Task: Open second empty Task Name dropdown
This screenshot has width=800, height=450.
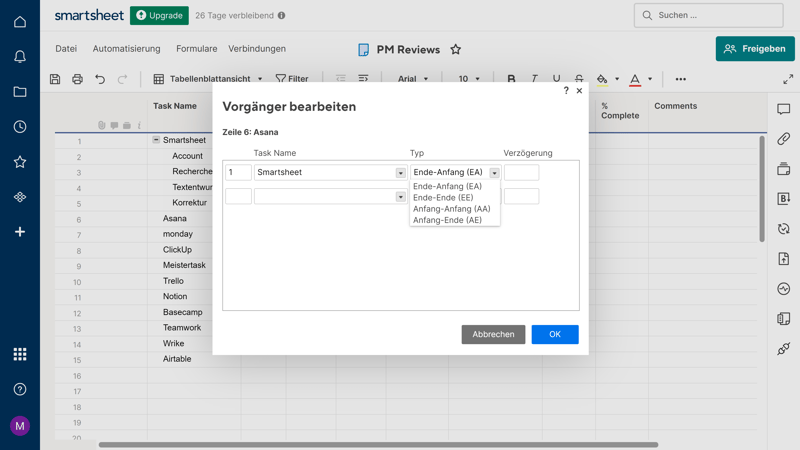Action: [400, 197]
